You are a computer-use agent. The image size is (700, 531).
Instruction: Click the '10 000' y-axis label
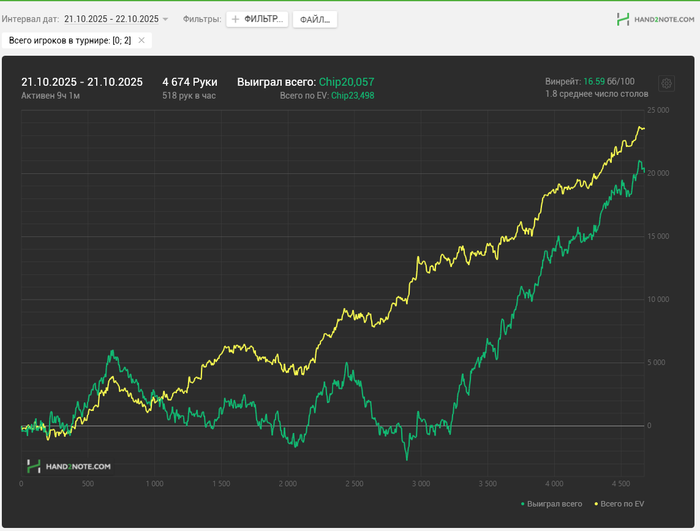(658, 299)
